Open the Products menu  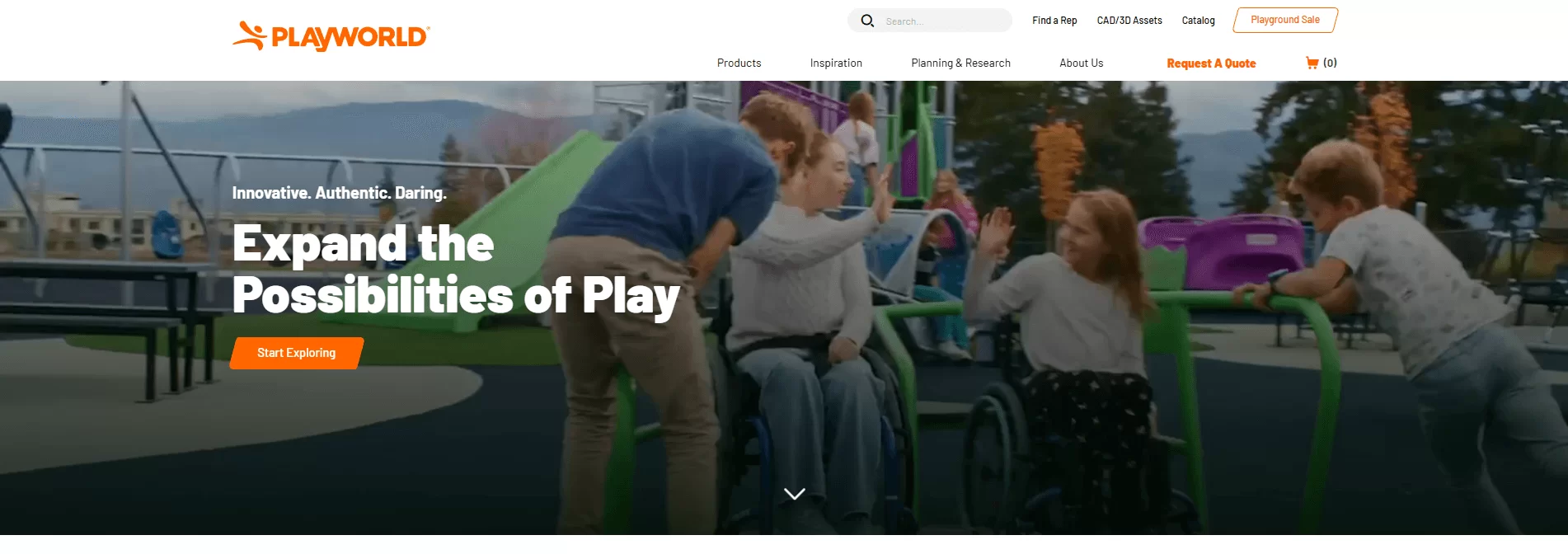click(x=739, y=63)
